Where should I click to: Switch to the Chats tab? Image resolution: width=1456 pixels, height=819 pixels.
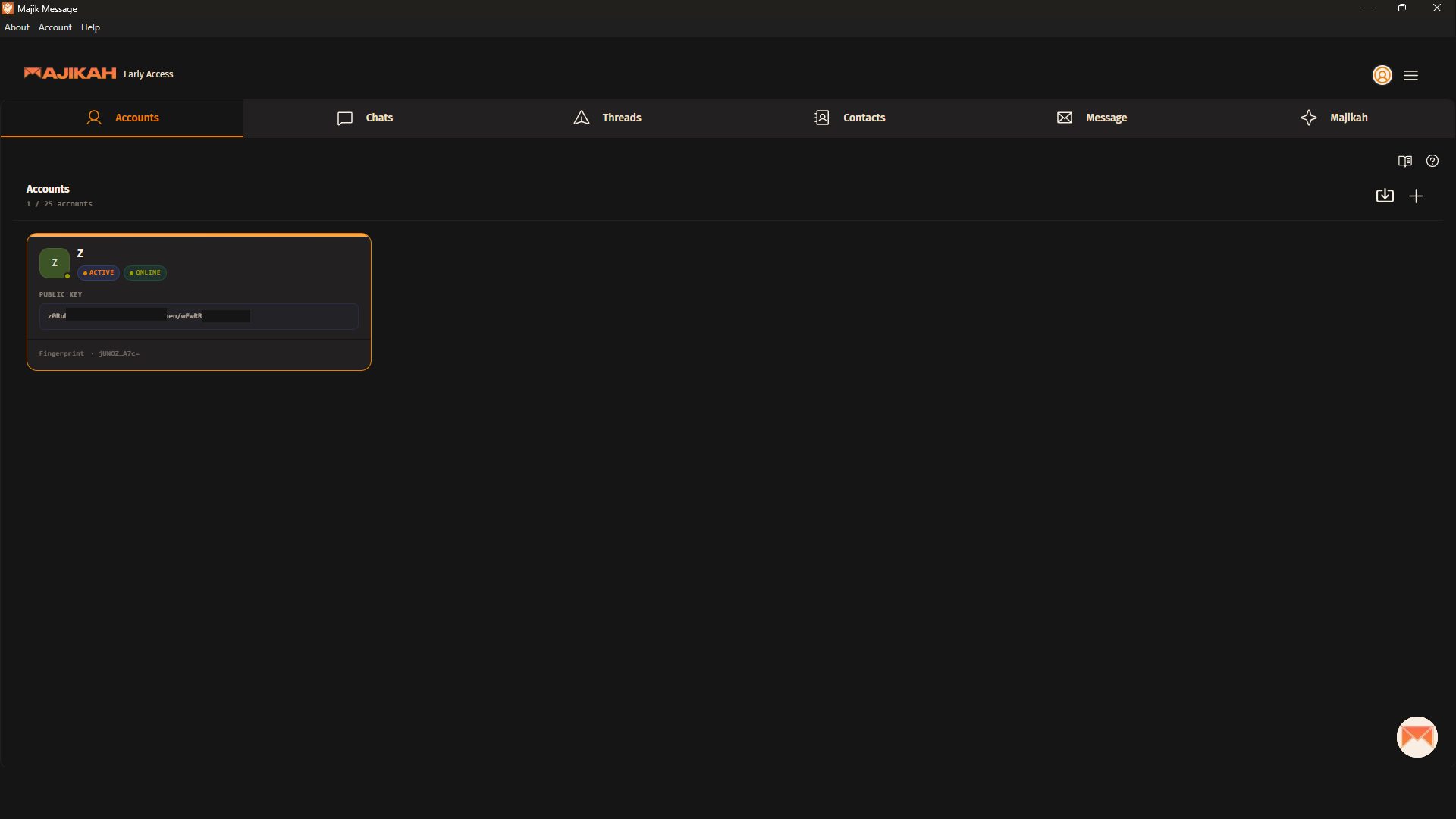point(365,118)
